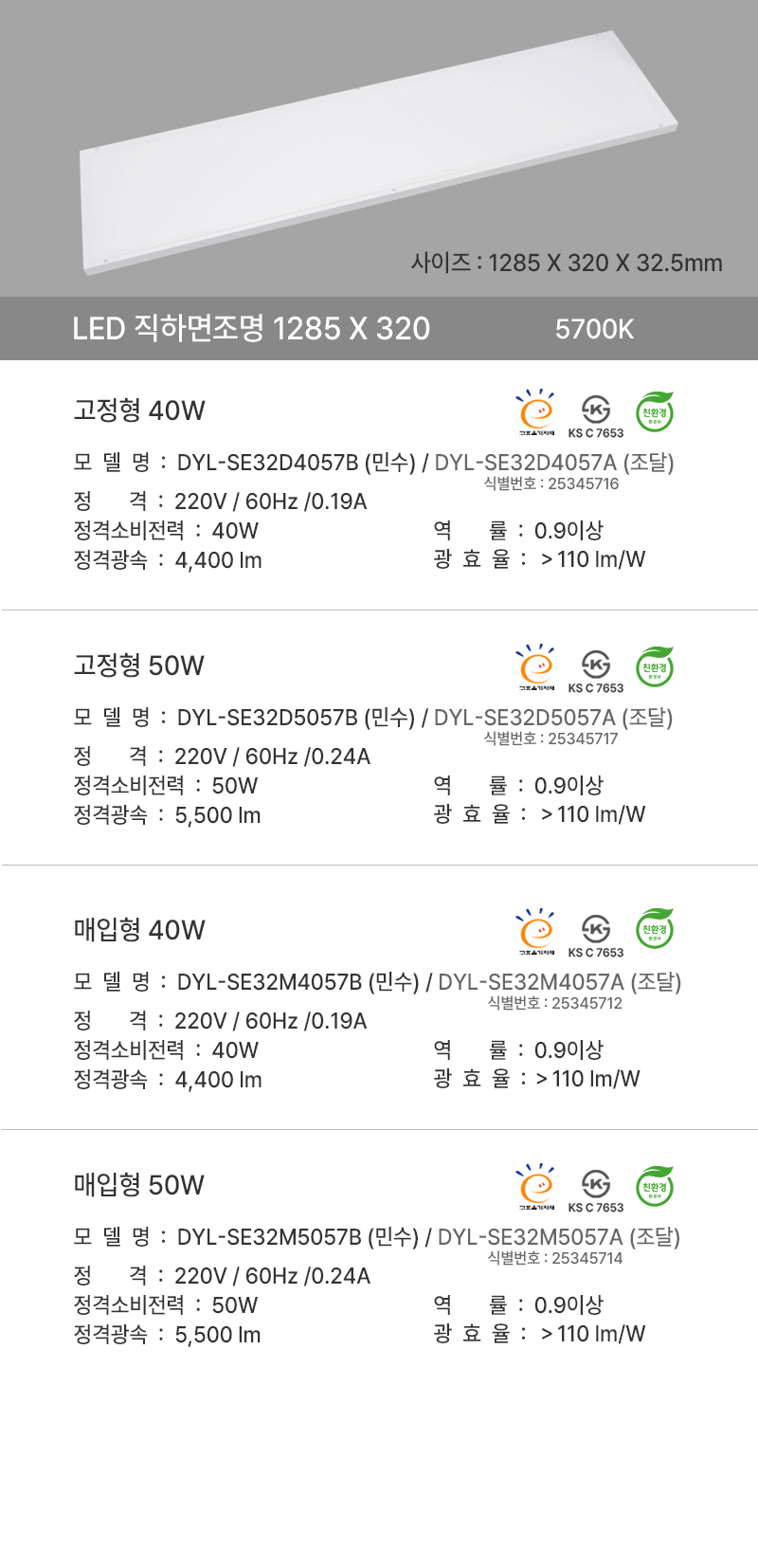Click model name DYL-SE32D5057A (조달)
This screenshot has height=1568, width=758.
[x=553, y=718]
